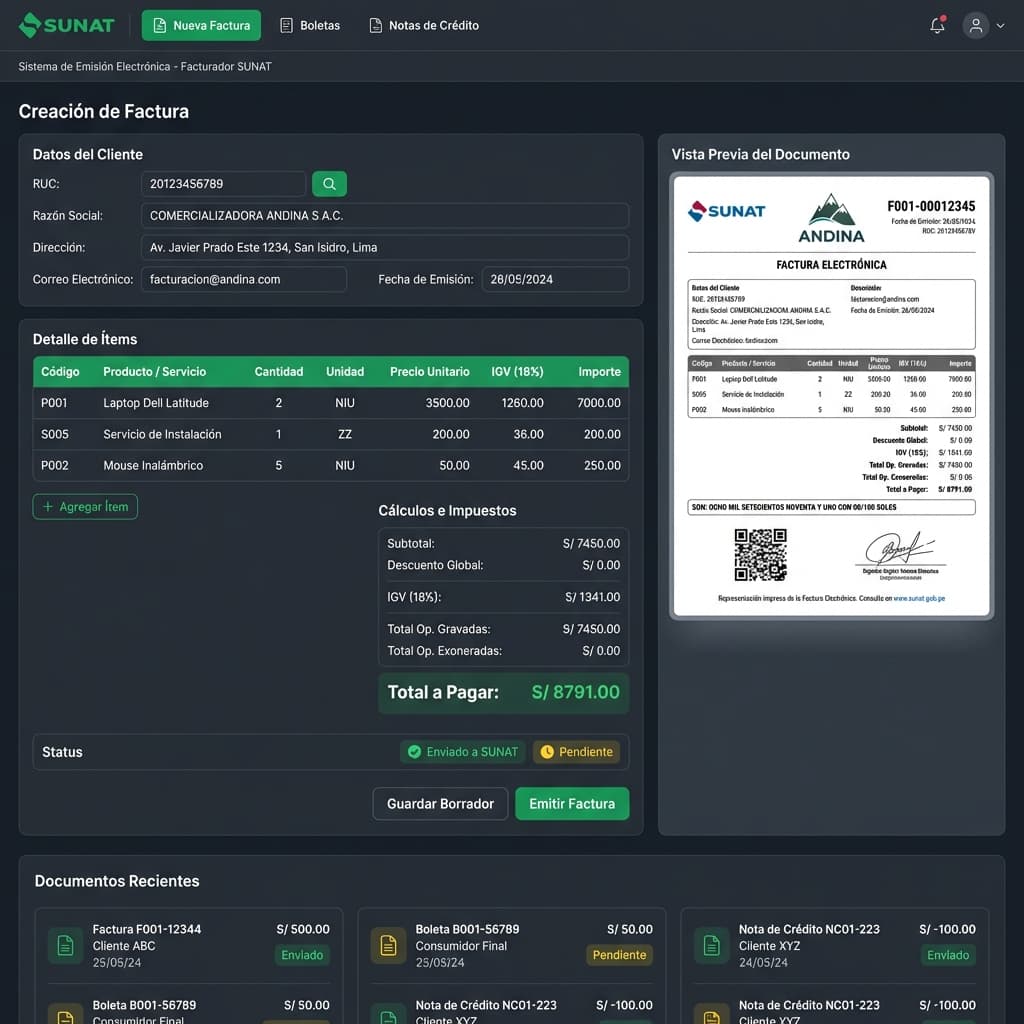Screen dimensions: 1024x1024
Task: Open the Notas de Crédito section
Action: 424,25
